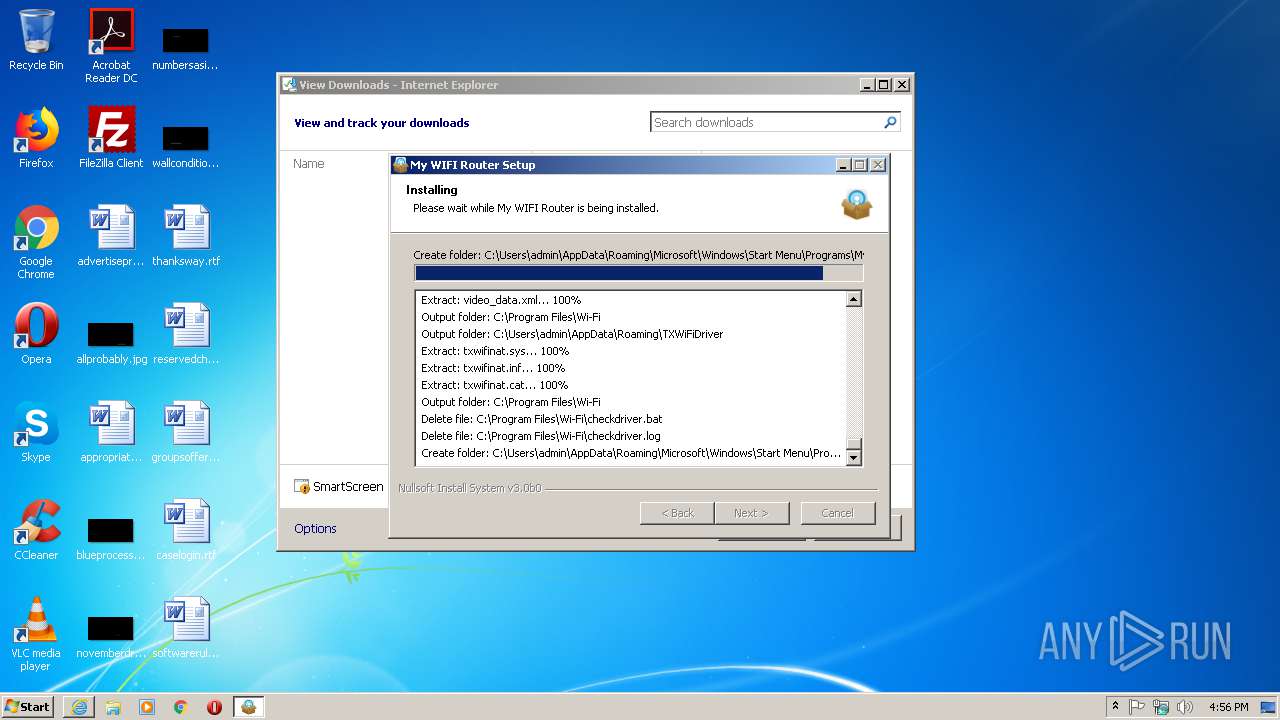Open Internet Explorer from the taskbar
This screenshot has width=1280, height=720.
coord(79,707)
